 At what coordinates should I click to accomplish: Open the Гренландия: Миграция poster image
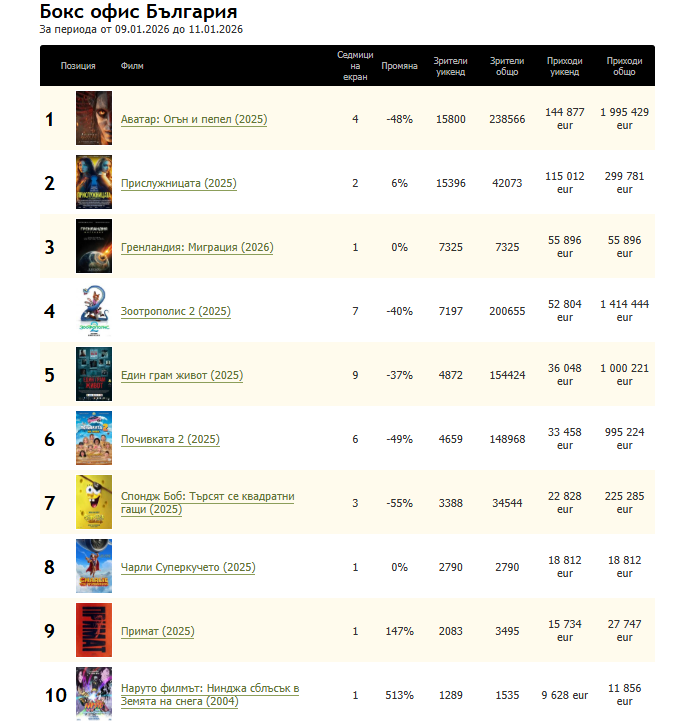[x=93, y=247]
